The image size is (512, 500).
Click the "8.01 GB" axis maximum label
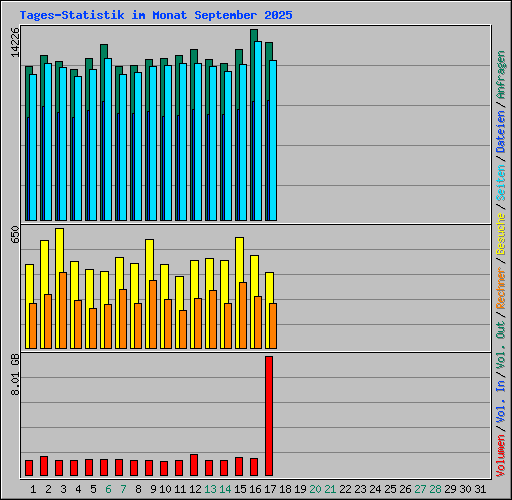click(15, 375)
